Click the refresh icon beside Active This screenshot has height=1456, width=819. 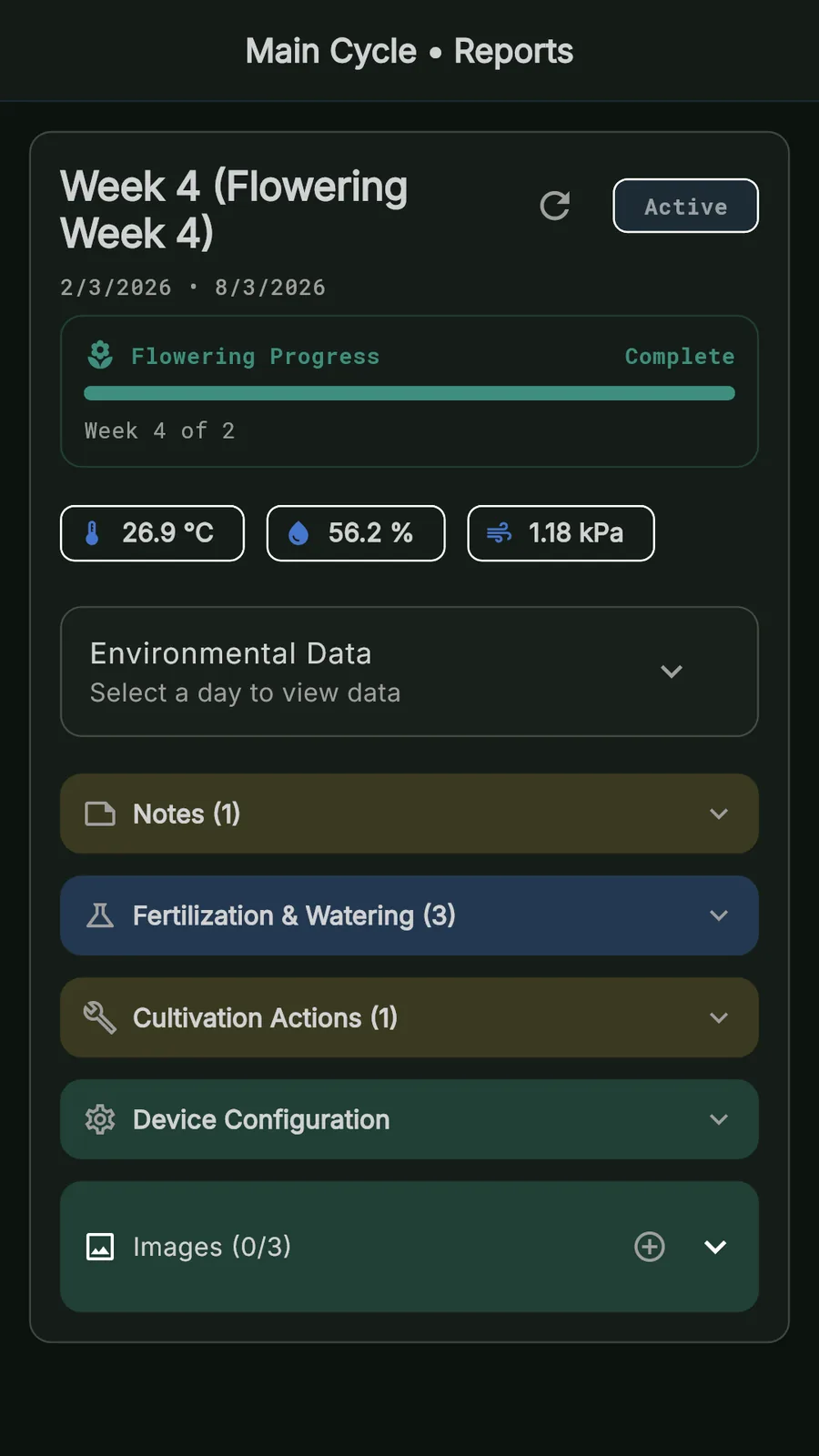[x=554, y=206]
